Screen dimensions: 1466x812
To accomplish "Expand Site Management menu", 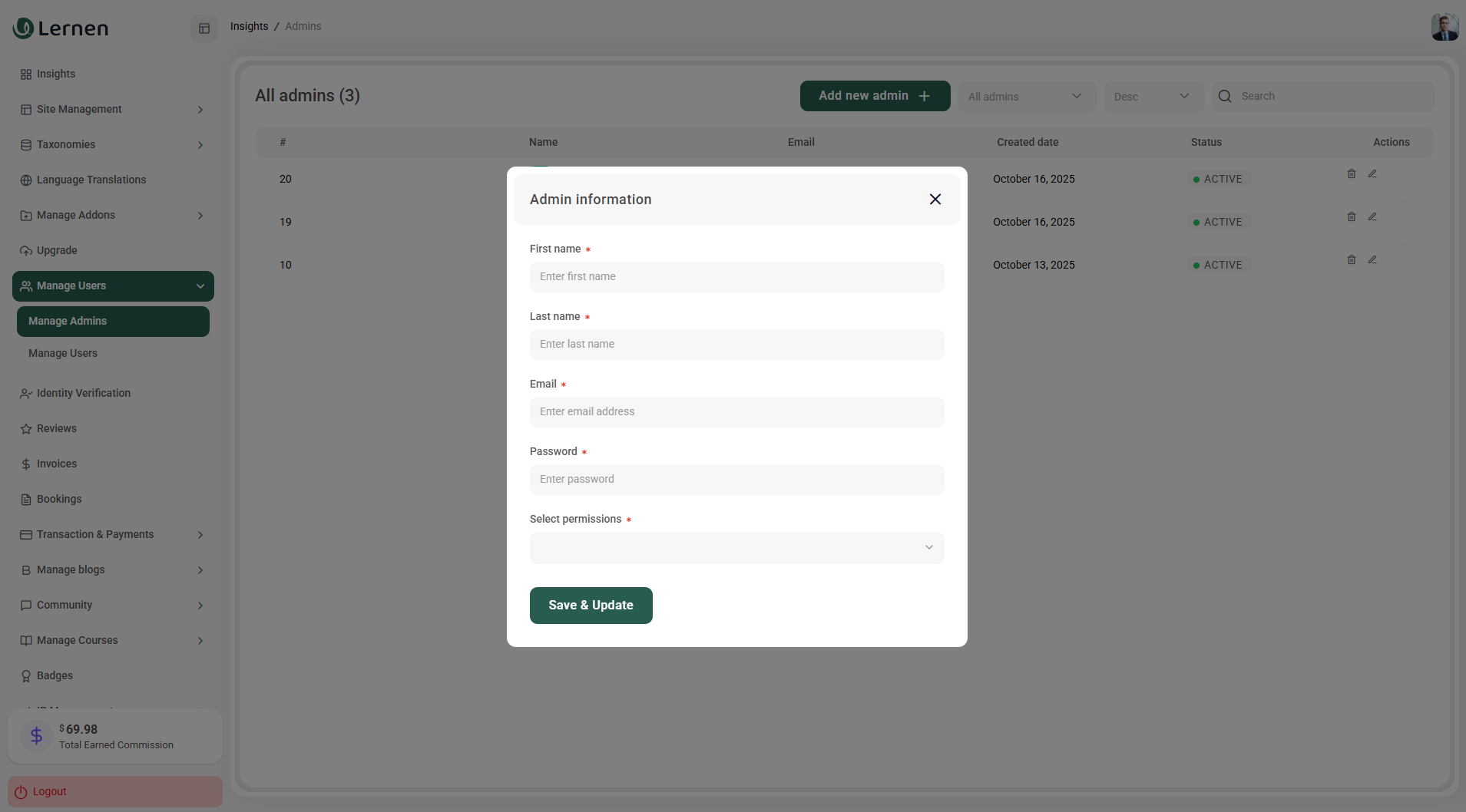I will 113,110.
